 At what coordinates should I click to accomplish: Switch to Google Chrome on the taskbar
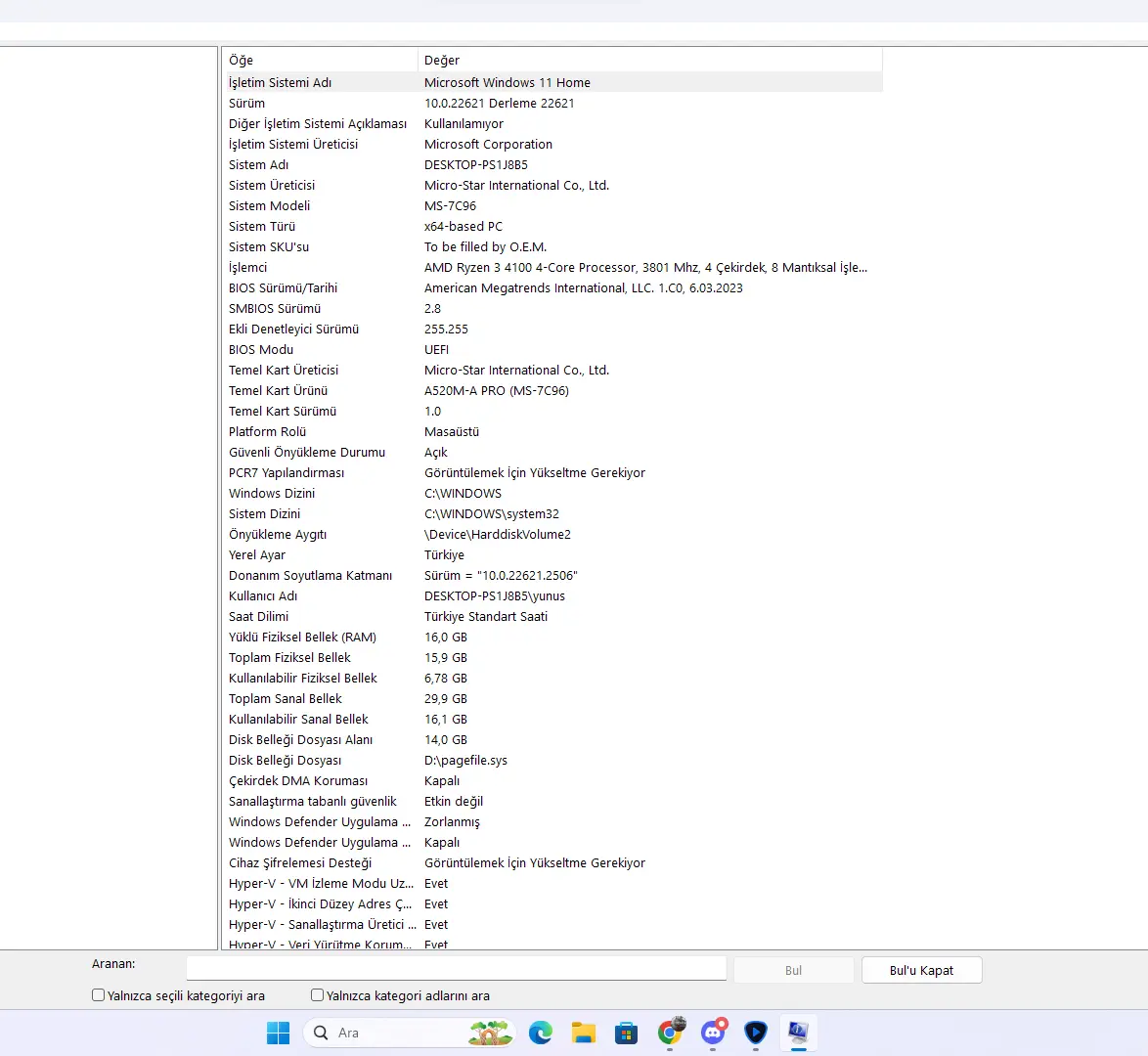click(x=670, y=1033)
